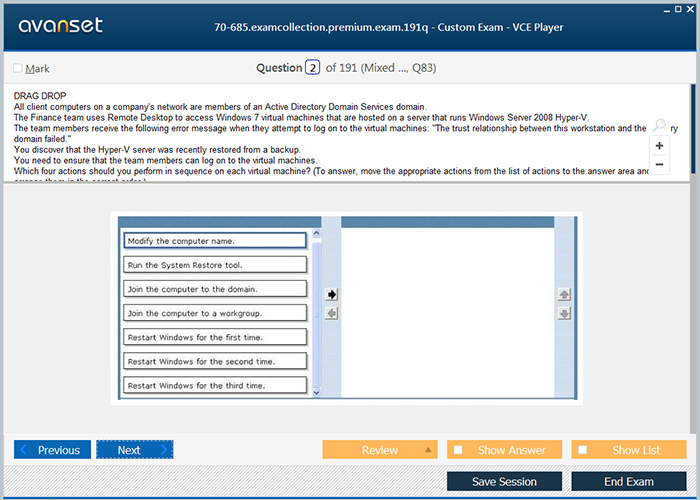Click Save Session
This screenshot has width=700, height=500.
tap(504, 482)
